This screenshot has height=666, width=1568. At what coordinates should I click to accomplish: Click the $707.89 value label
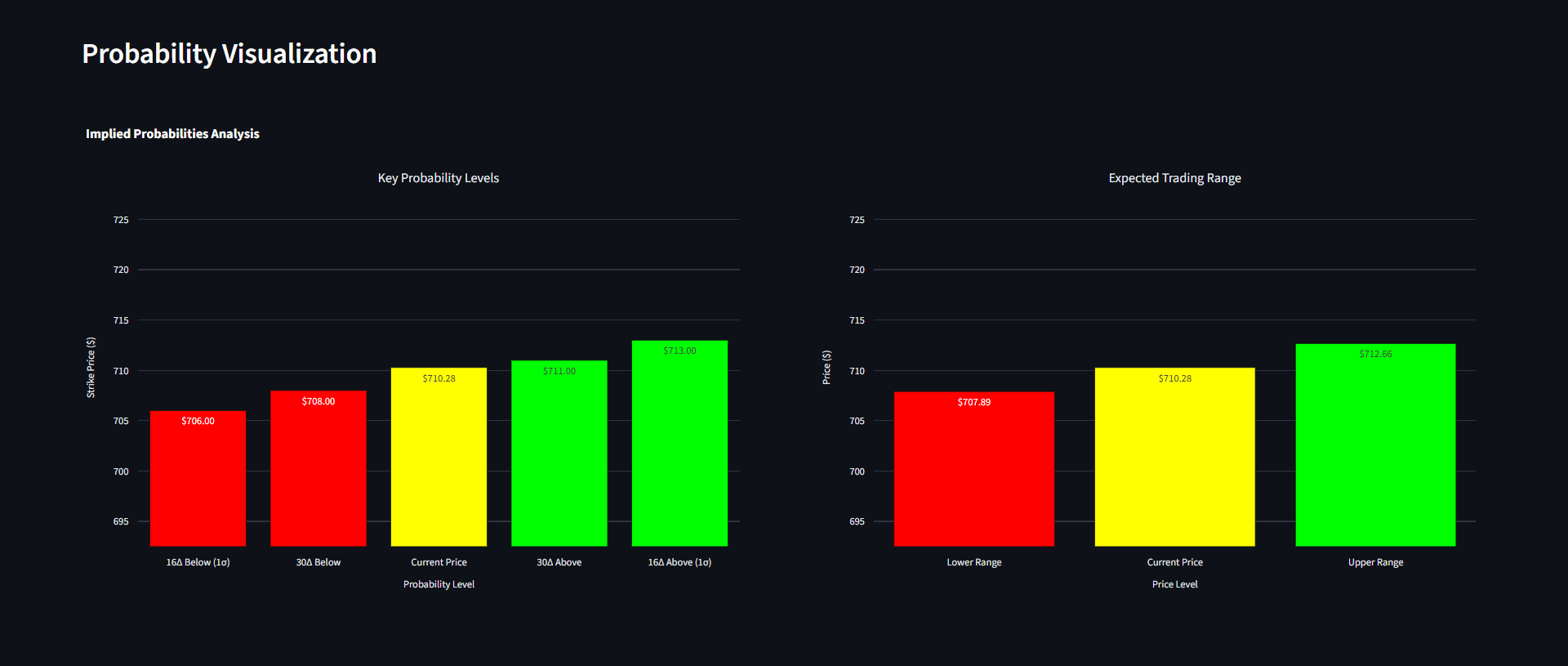(x=973, y=402)
